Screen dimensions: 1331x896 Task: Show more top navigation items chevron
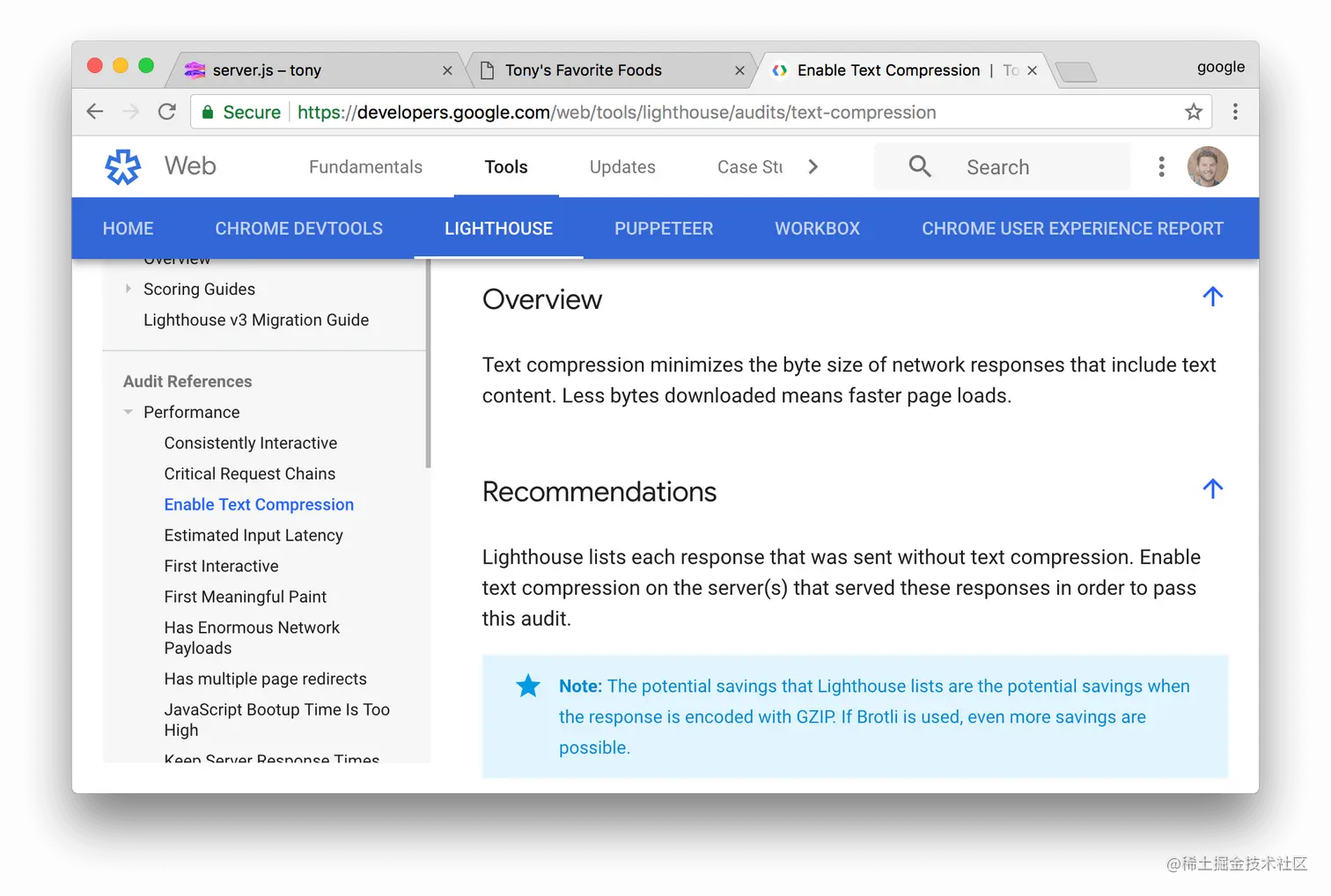tap(813, 166)
